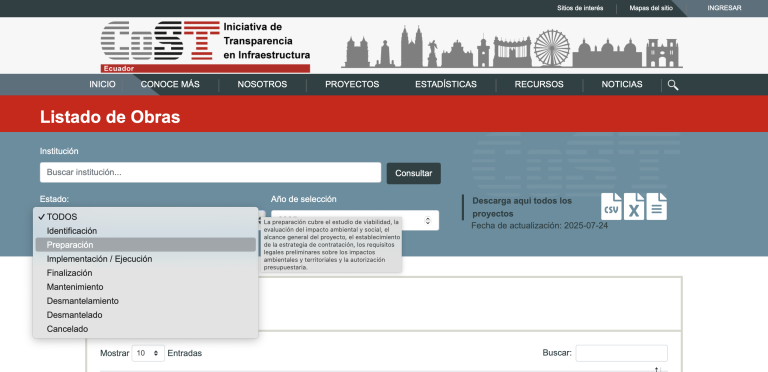Download projects as Excel spreadsheet
Image resolution: width=768 pixels, height=372 pixels.
(634, 207)
